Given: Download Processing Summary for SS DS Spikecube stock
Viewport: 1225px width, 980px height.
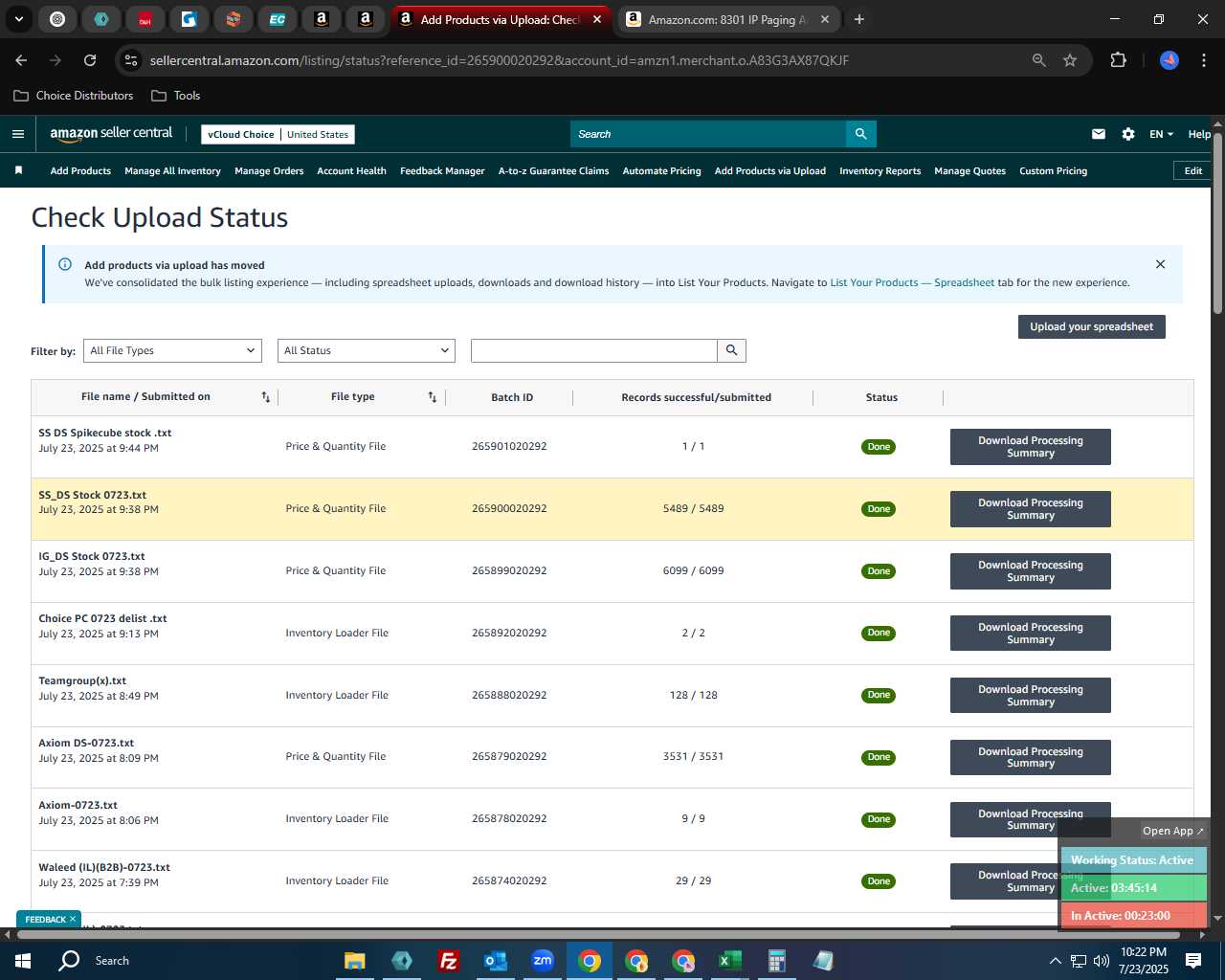Looking at the screenshot, I should click(1030, 447).
